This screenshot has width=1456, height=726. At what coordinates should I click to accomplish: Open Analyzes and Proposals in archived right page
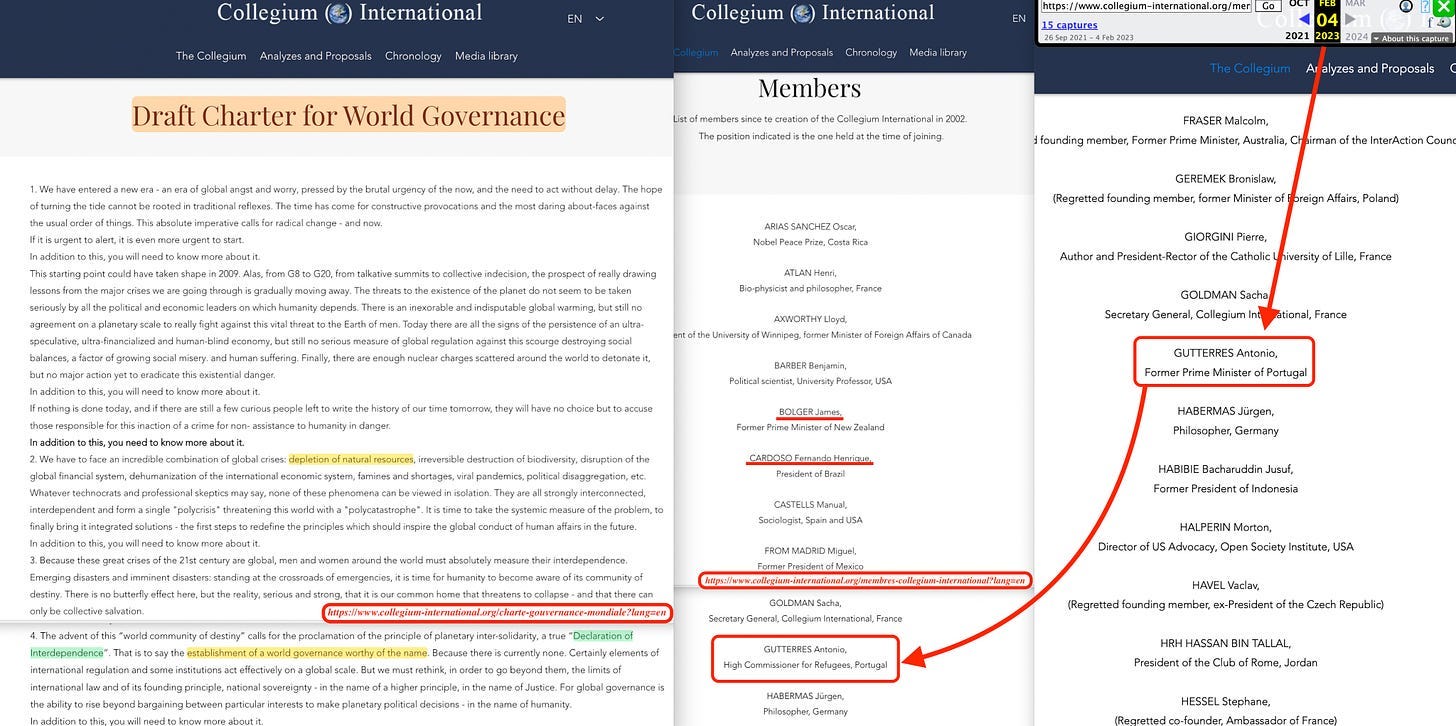[x=1370, y=68]
